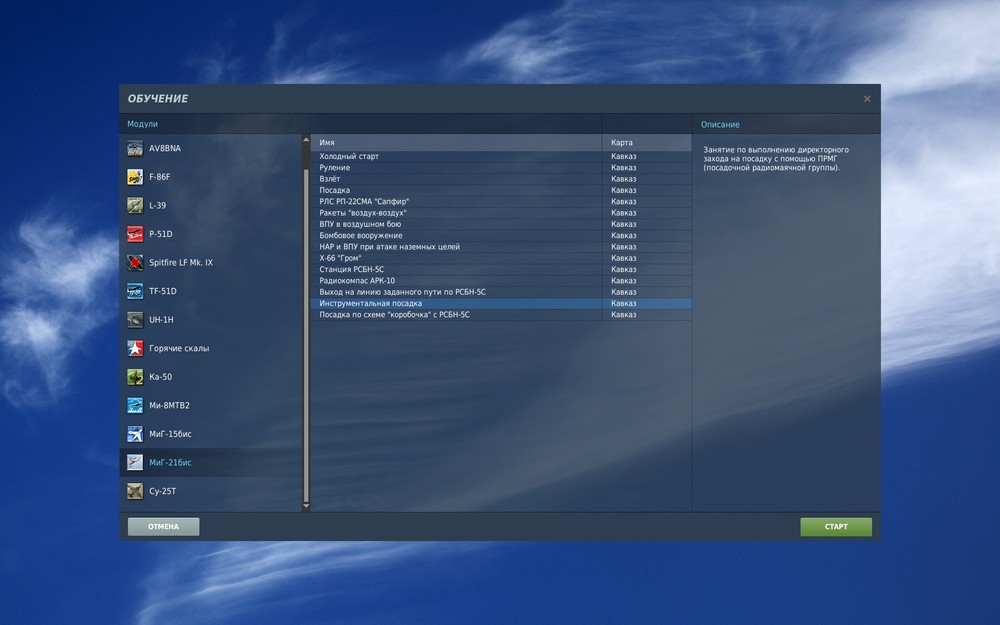Select the МиГ-15бис module icon

[135, 434]
